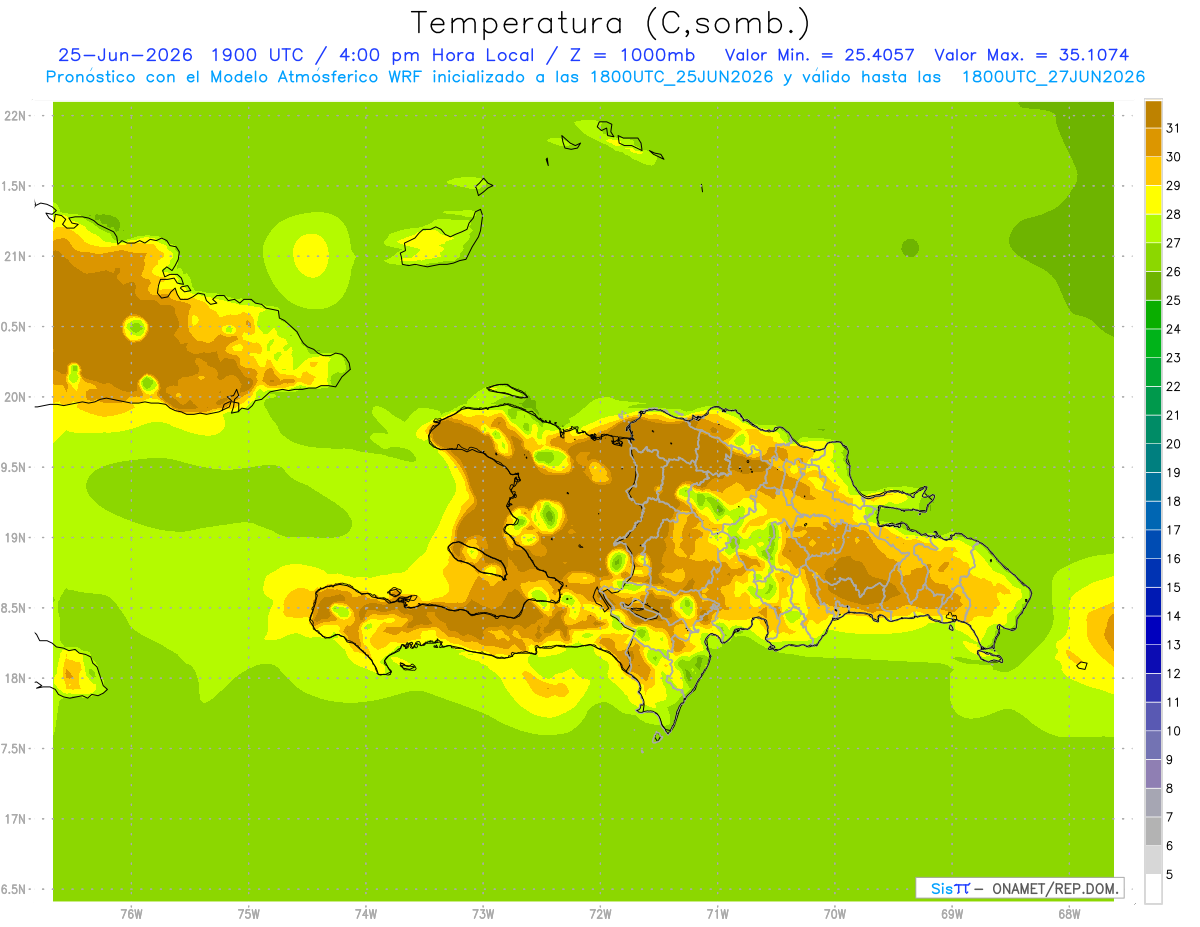Click the '74W' longitude label

pyautogui.click(x=365, y=914)
